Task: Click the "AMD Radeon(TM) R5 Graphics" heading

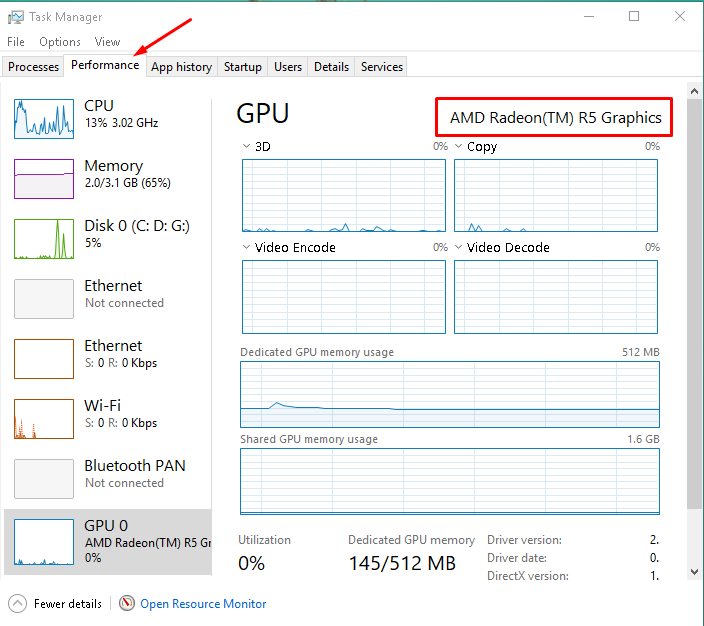Action: [x=556, y=118]
